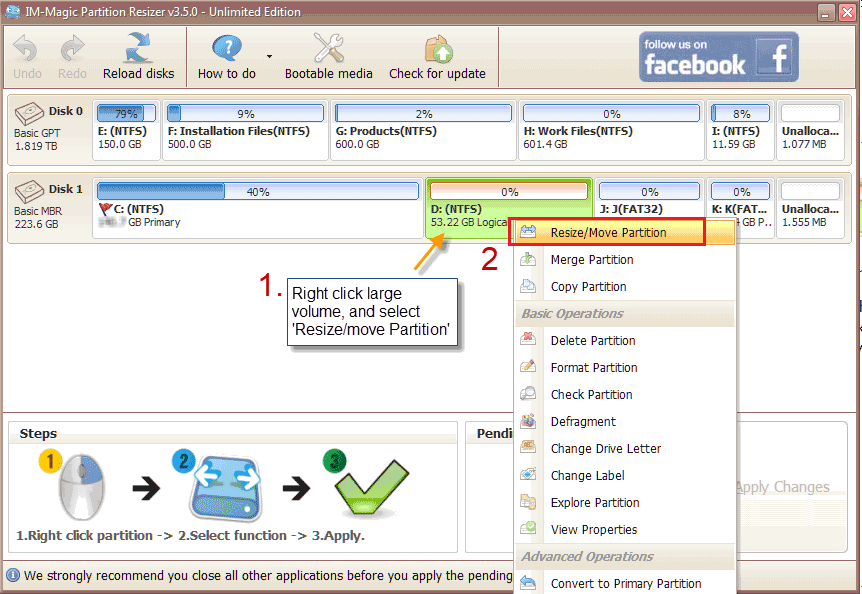Choose Format Partition menu entry
The height and width of the screenshot is (594, 862).
click(x=625, y=368)
